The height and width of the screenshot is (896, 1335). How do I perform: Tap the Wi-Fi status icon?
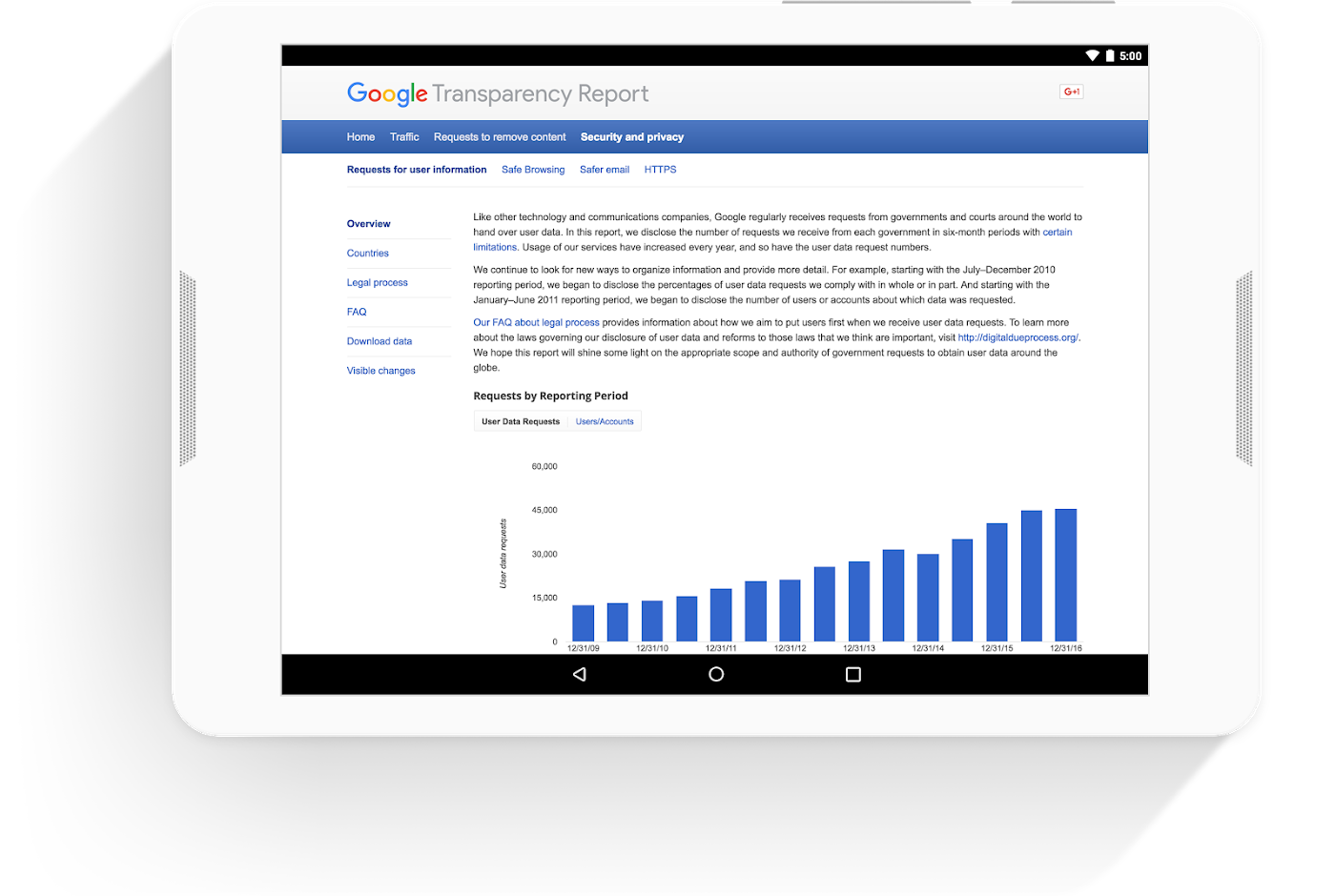point(1092,55)
